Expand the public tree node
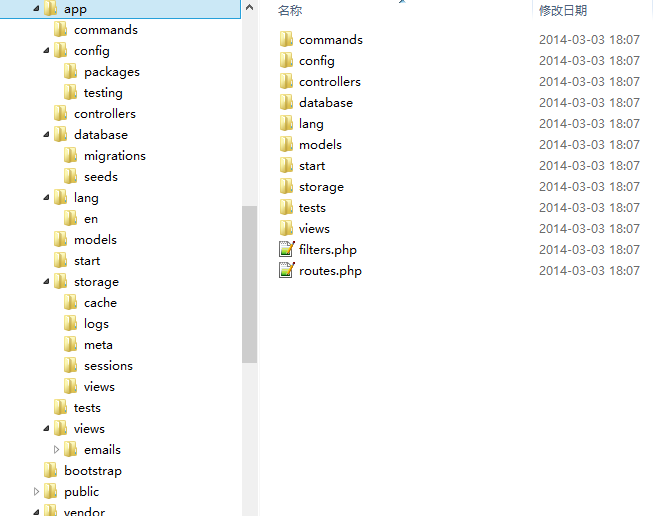The image size is (654, 516). point(36,491)
